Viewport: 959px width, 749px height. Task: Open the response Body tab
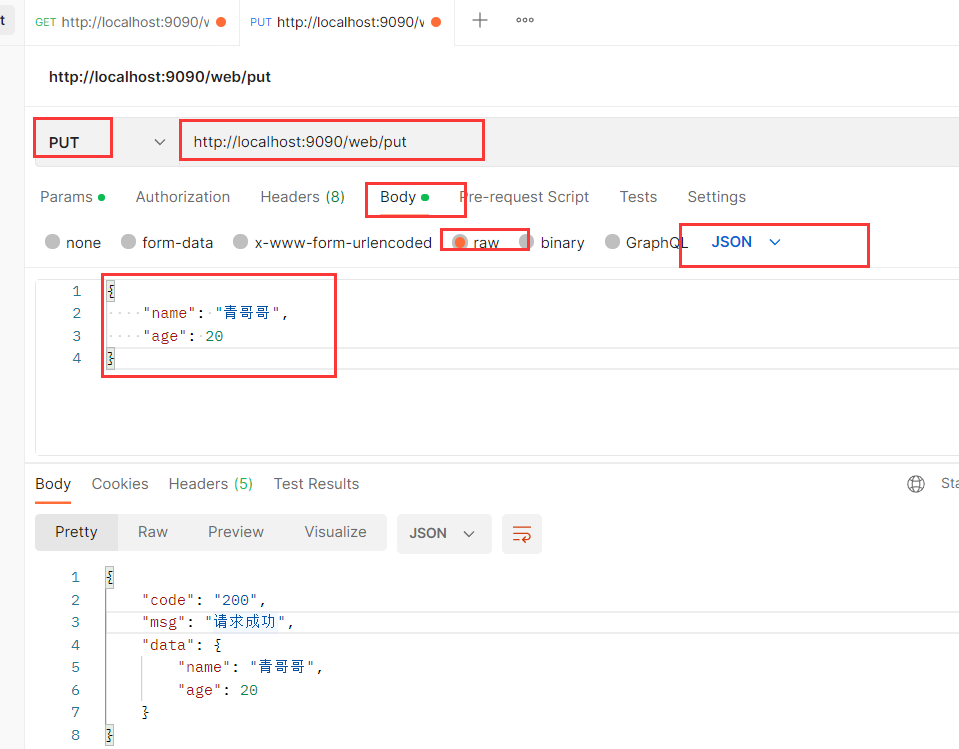coord(53,484)
